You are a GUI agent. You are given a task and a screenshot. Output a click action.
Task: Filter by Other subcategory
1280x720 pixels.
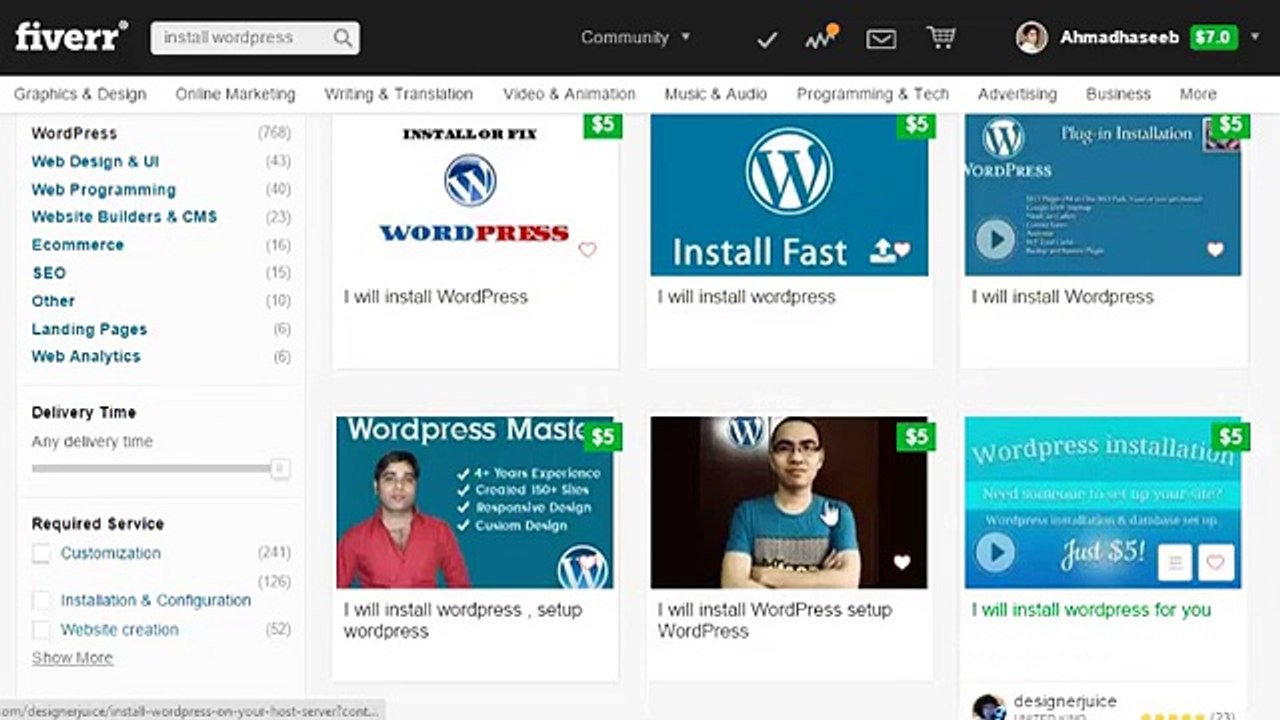53,301
